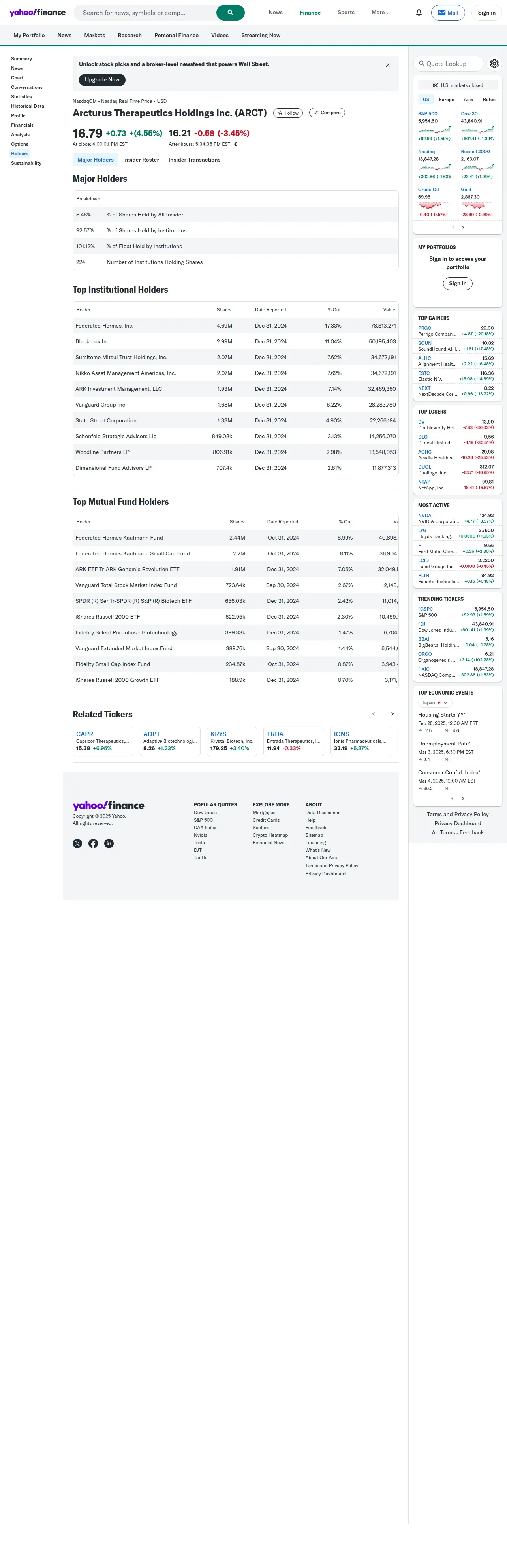Go to next page of market summary cards

point(462,227)
